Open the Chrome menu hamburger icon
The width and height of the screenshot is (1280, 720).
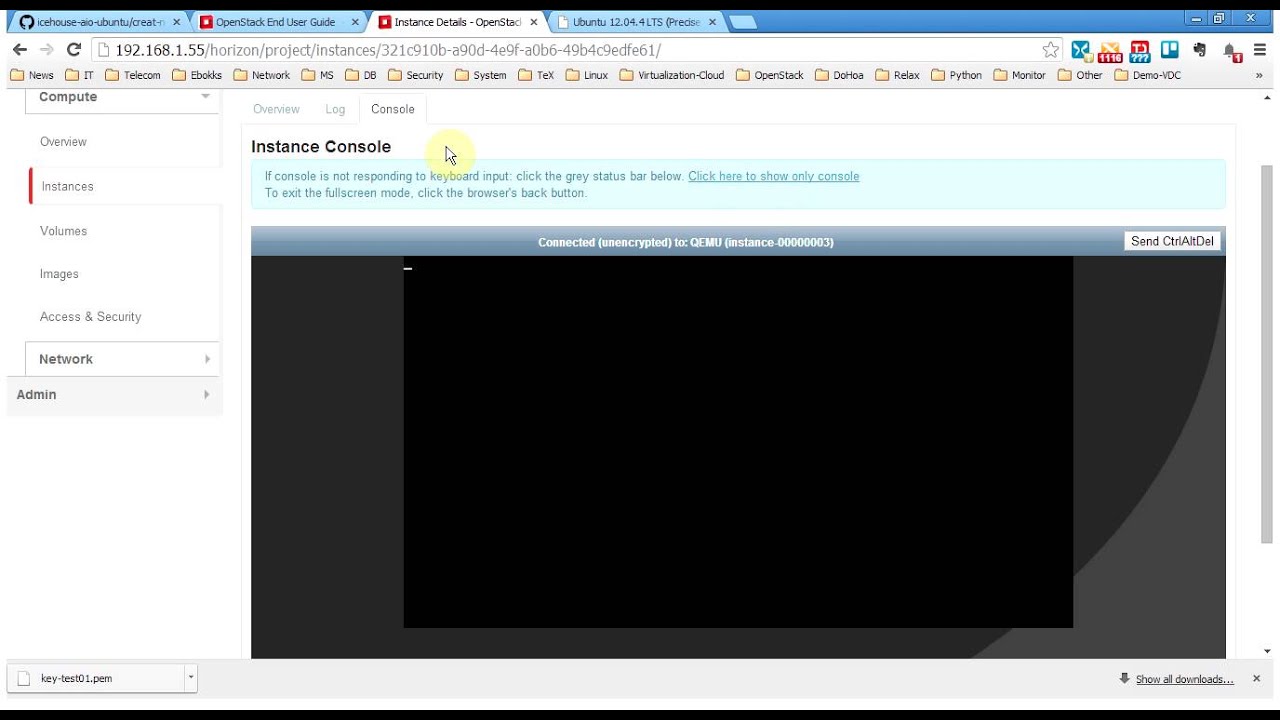[x=1260, y=50]
